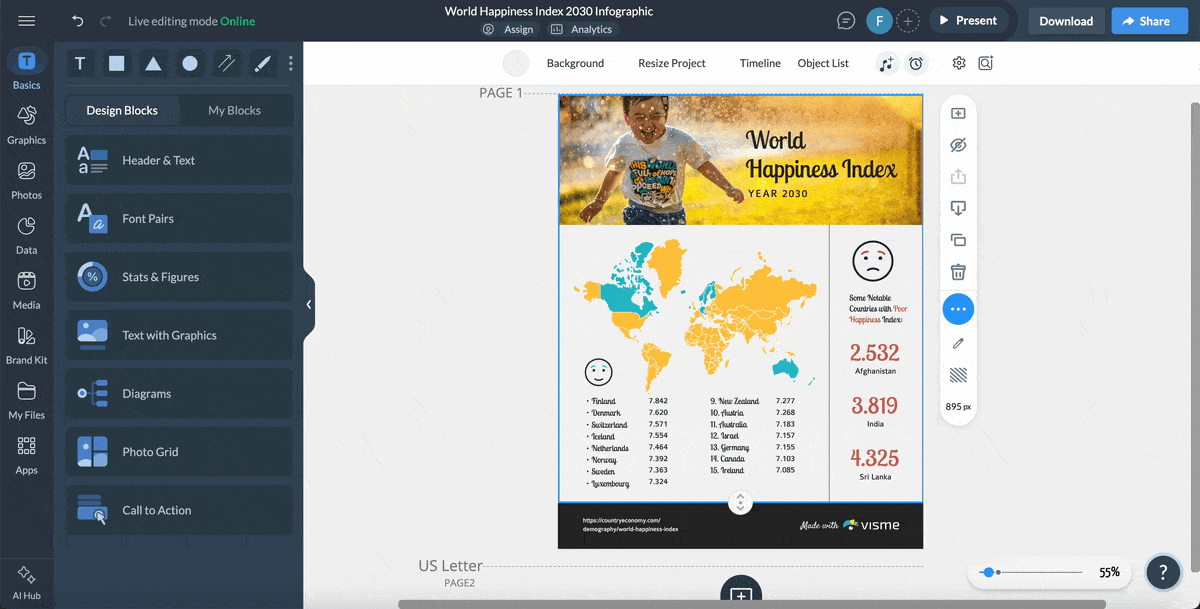Select the Triangle shape tool
The image size is (1200, 609).
[x=152, y=63]
